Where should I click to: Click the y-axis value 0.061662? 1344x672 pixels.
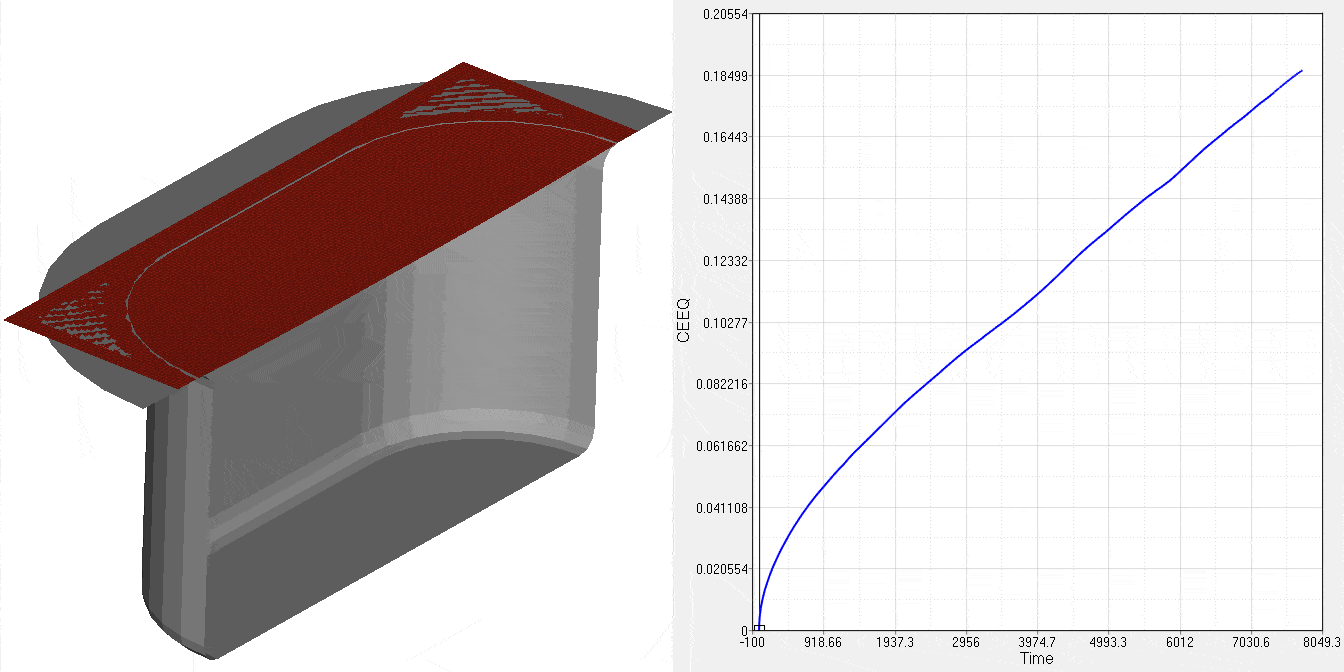point(722,446)
